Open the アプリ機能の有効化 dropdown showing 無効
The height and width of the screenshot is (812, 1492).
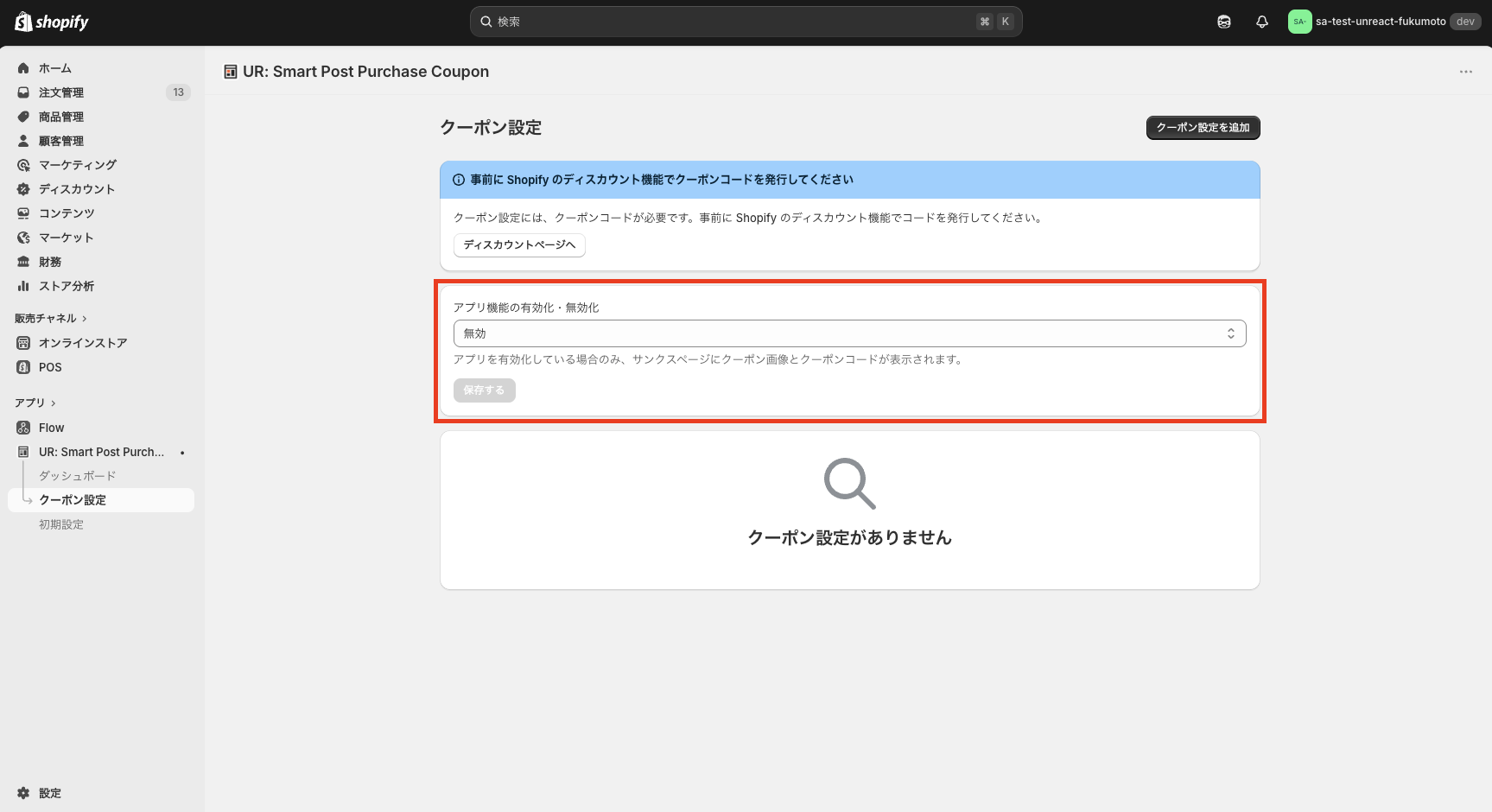tap(849, 333)
